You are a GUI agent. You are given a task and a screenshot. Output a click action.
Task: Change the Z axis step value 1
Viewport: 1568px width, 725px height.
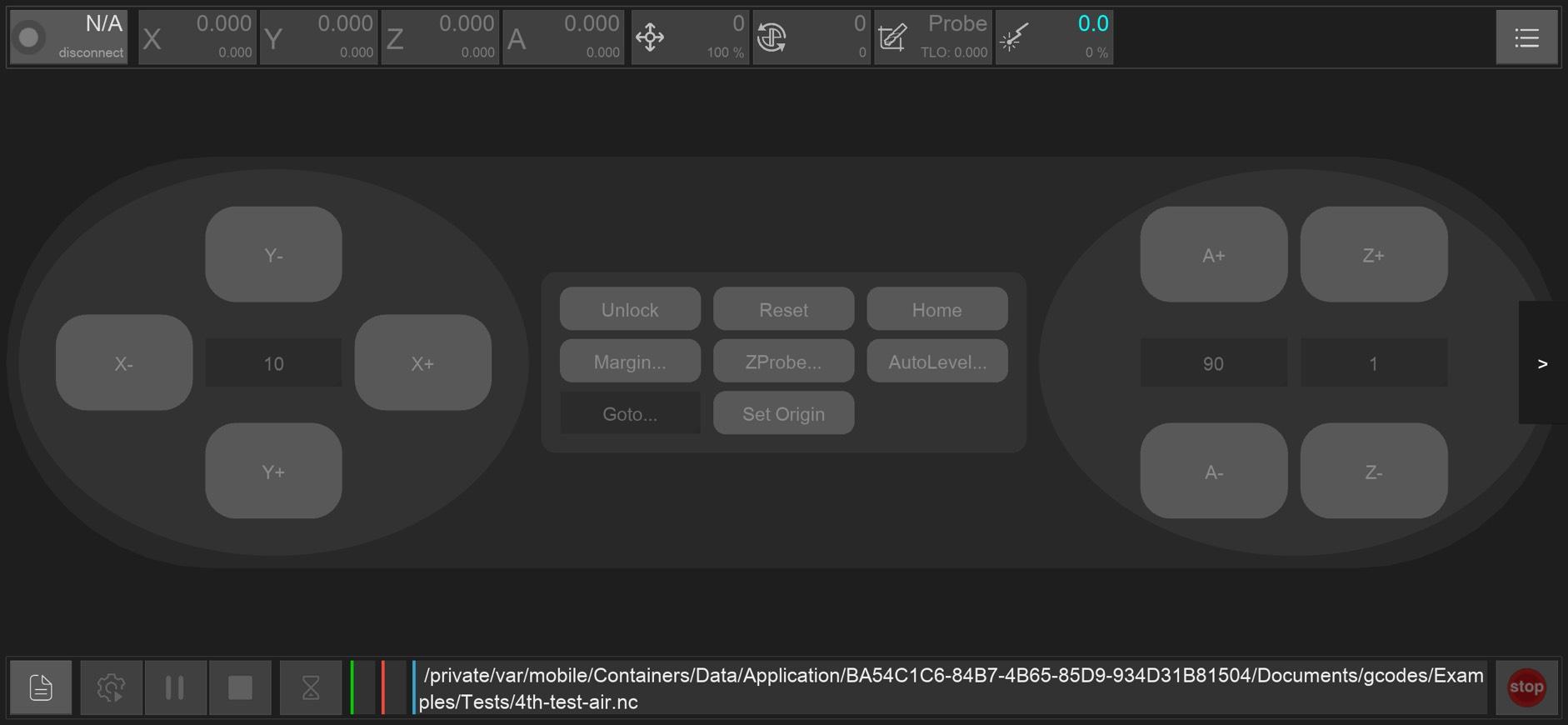[x=1373, y=363]
